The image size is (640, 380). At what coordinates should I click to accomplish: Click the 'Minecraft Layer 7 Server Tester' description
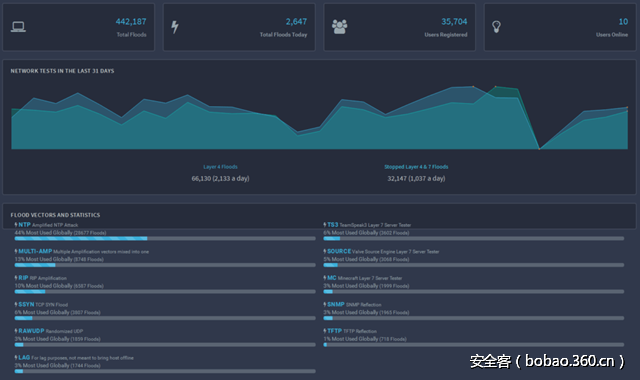click(x=370, y=278)
